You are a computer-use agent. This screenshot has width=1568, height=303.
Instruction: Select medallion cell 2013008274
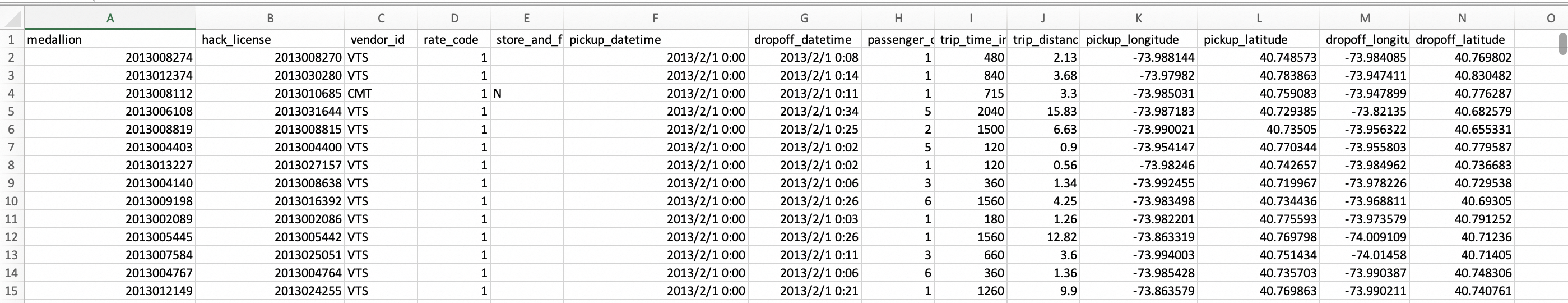tap(110, 57)
